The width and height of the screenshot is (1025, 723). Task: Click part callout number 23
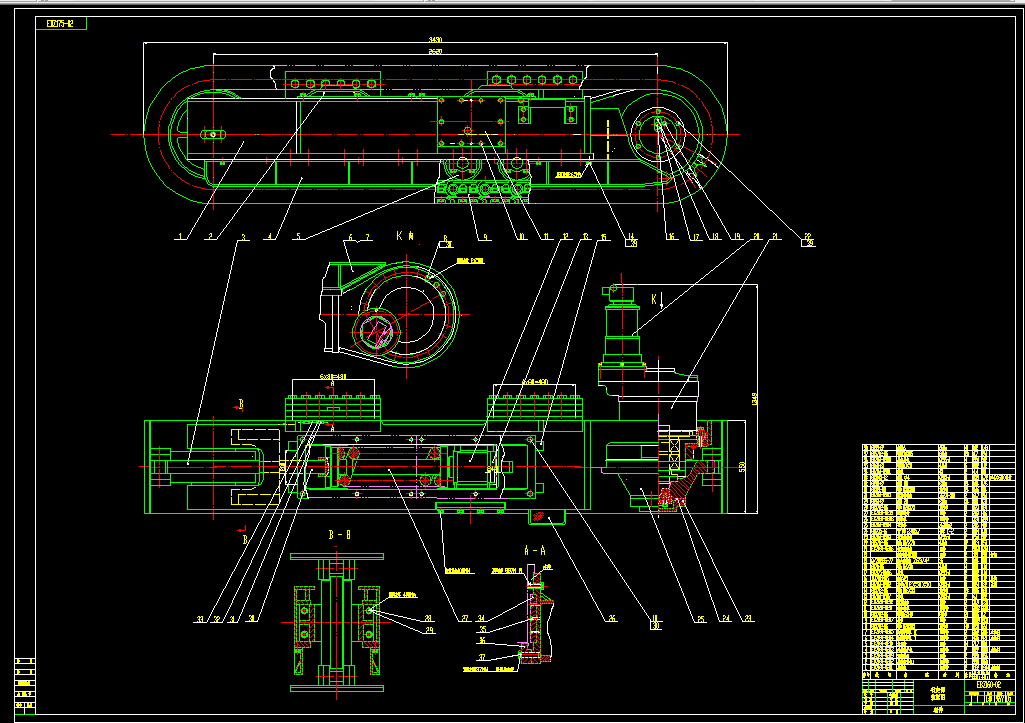(x=748, y=618)
